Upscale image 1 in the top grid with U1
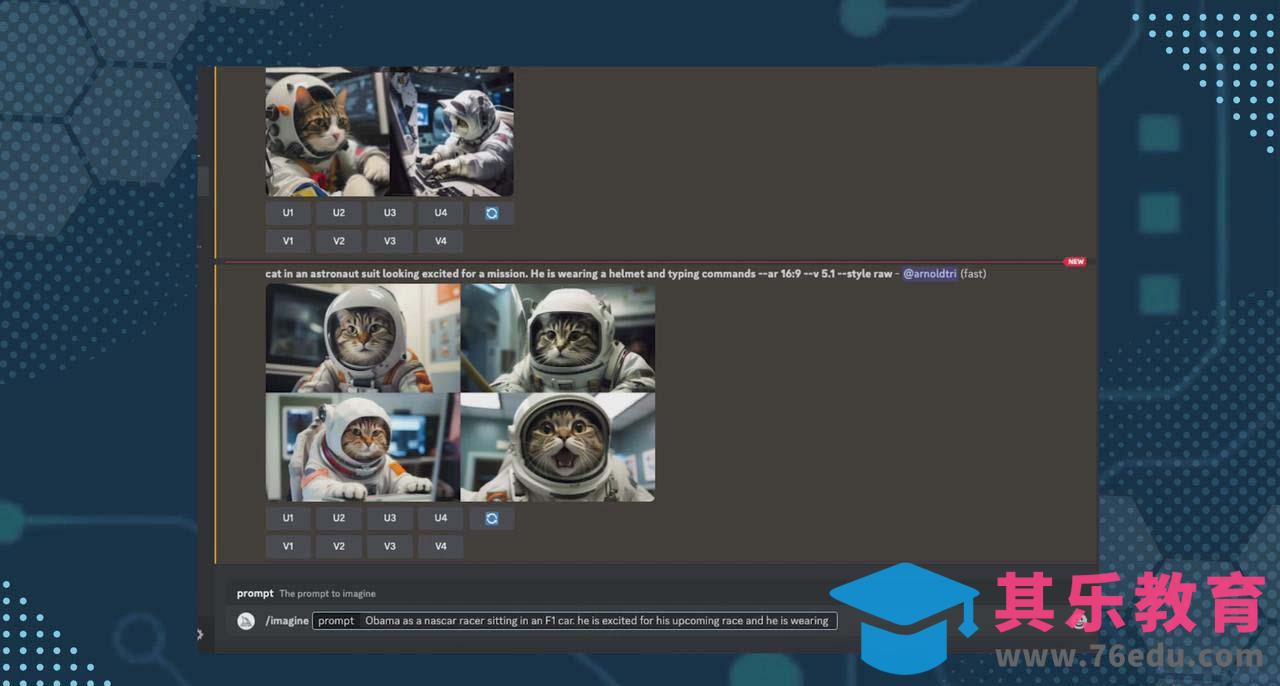Viewport: 1280px width, 686px height. [288, 213]
